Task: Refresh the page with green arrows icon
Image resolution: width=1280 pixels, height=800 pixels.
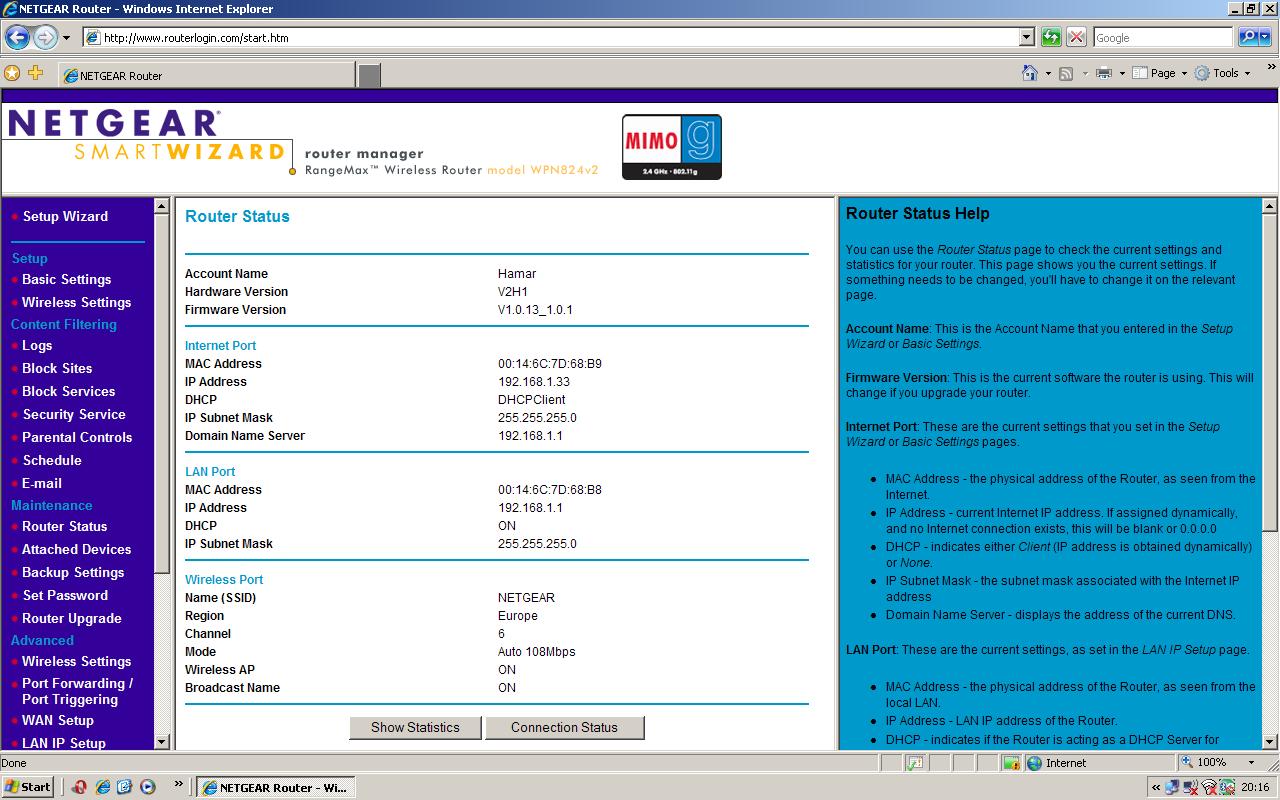Action: pos(1051,38)
